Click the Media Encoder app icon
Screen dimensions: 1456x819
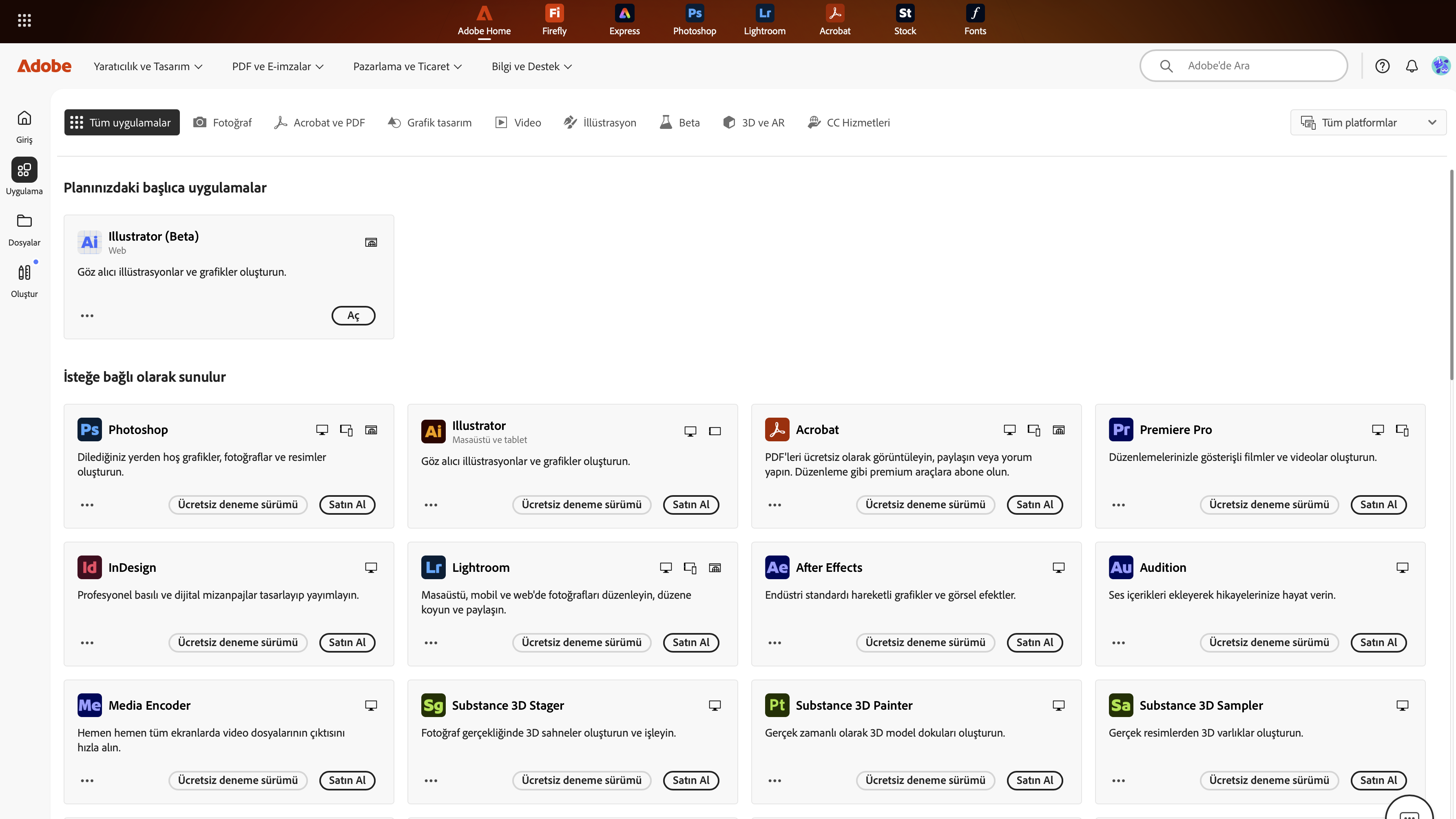pyautogui.click(x=89, y=705)
